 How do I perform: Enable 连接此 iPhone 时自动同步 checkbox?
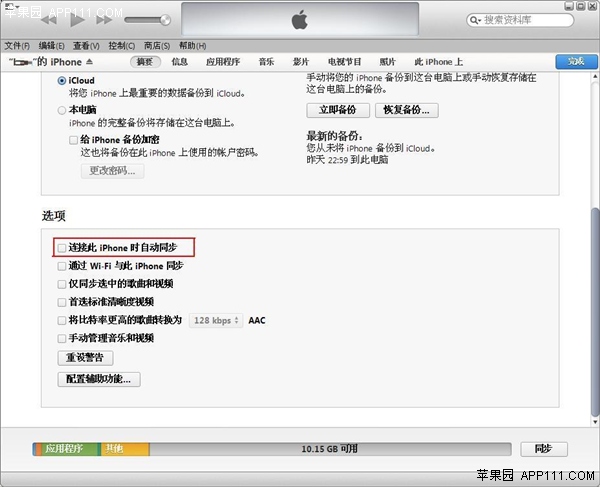coord(62,248)
